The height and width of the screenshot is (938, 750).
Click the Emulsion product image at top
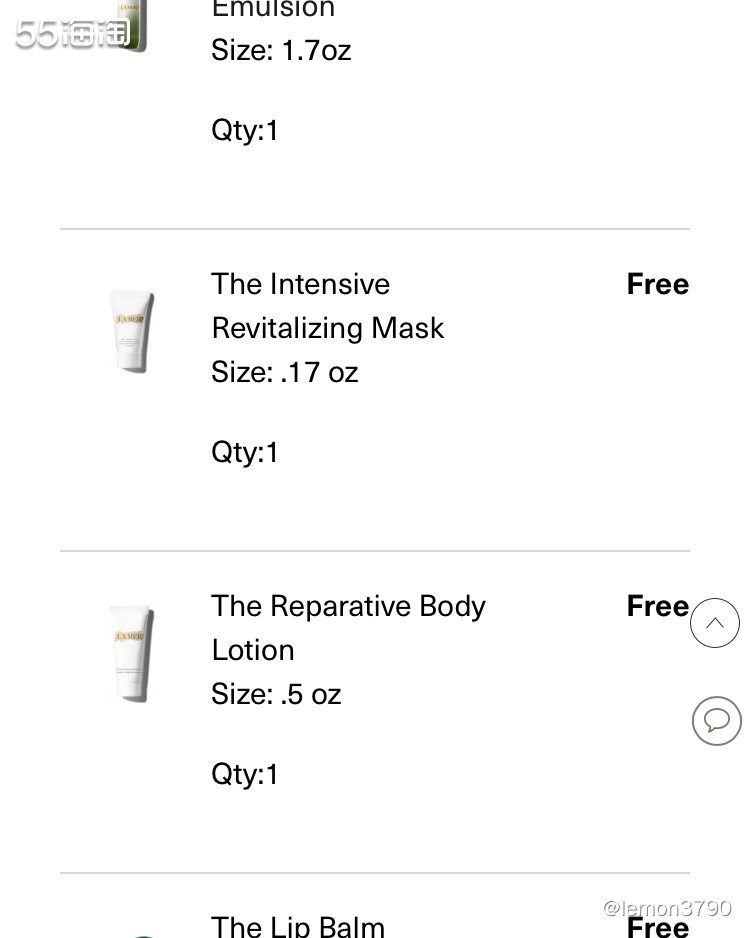(135, 22)
